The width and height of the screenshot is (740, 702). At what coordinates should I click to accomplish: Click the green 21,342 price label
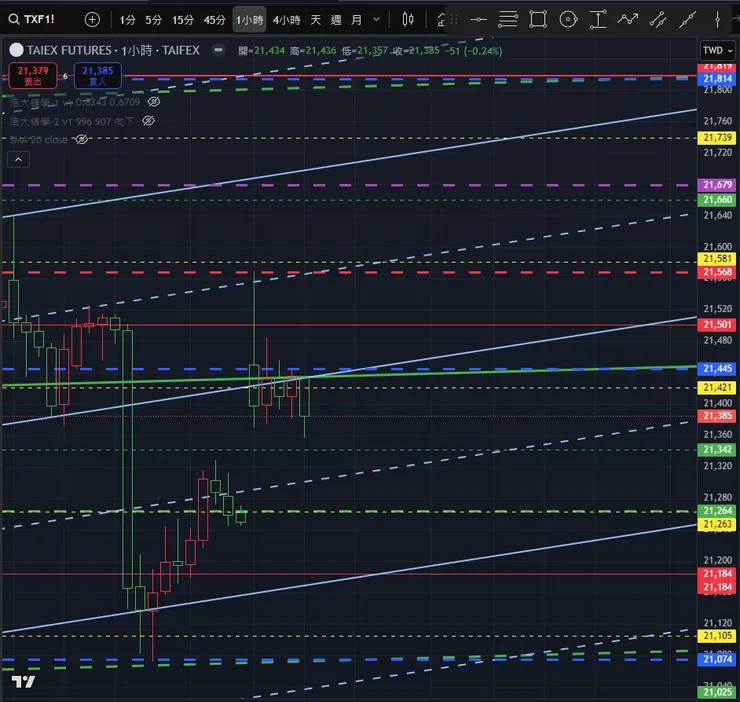717,449
